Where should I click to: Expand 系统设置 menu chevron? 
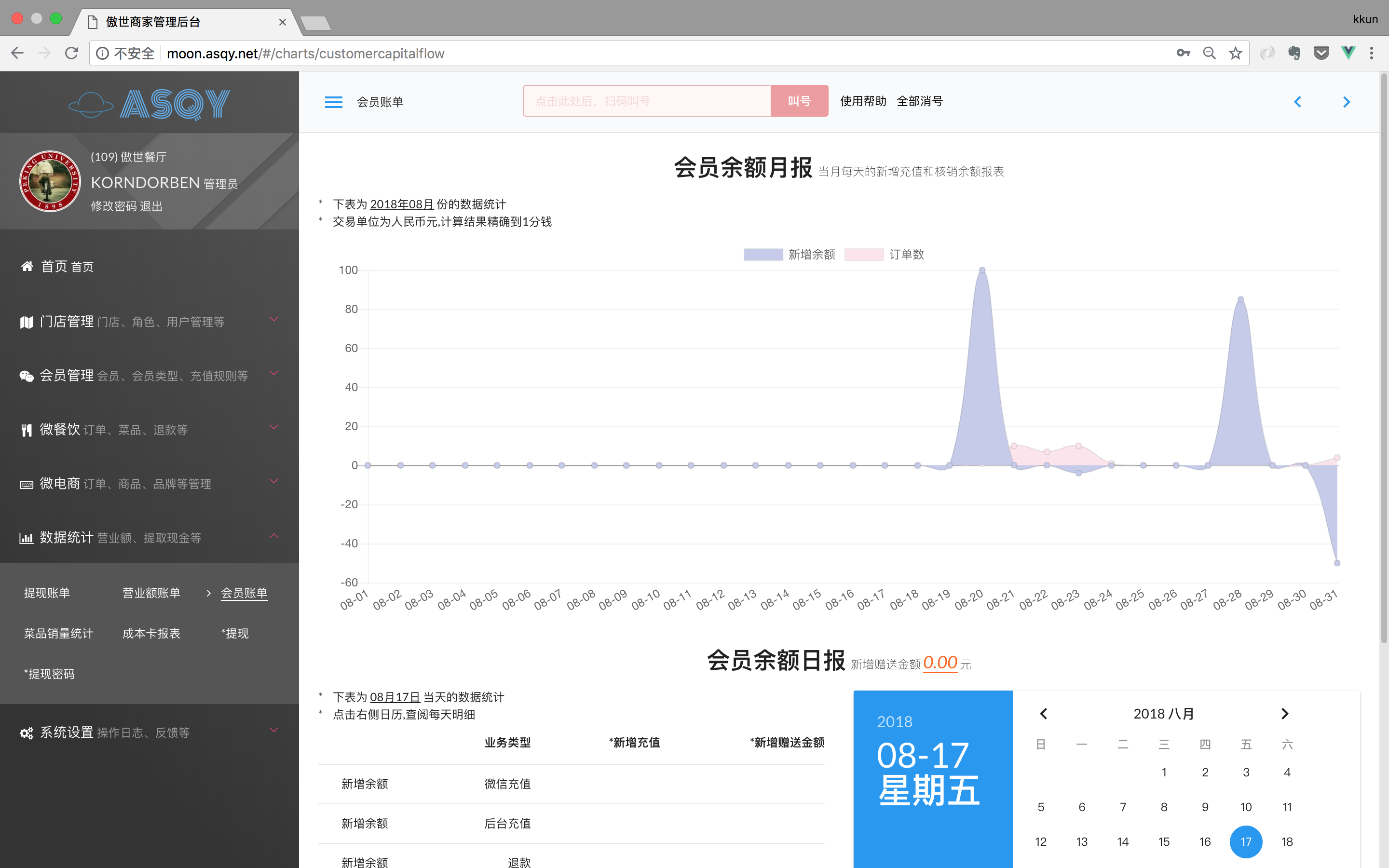[274, 730]
